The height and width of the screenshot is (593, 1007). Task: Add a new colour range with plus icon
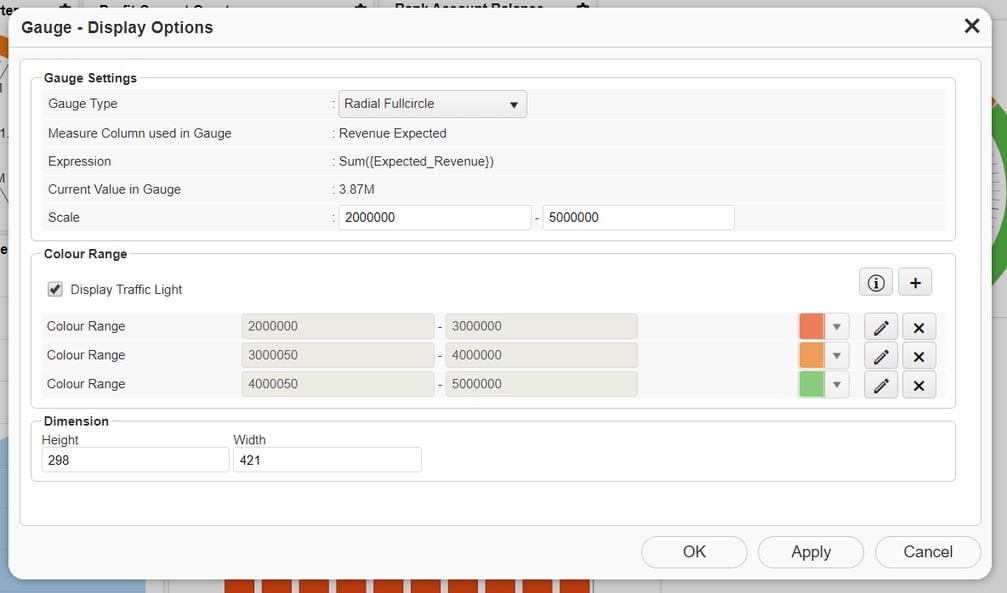[914, 283]
